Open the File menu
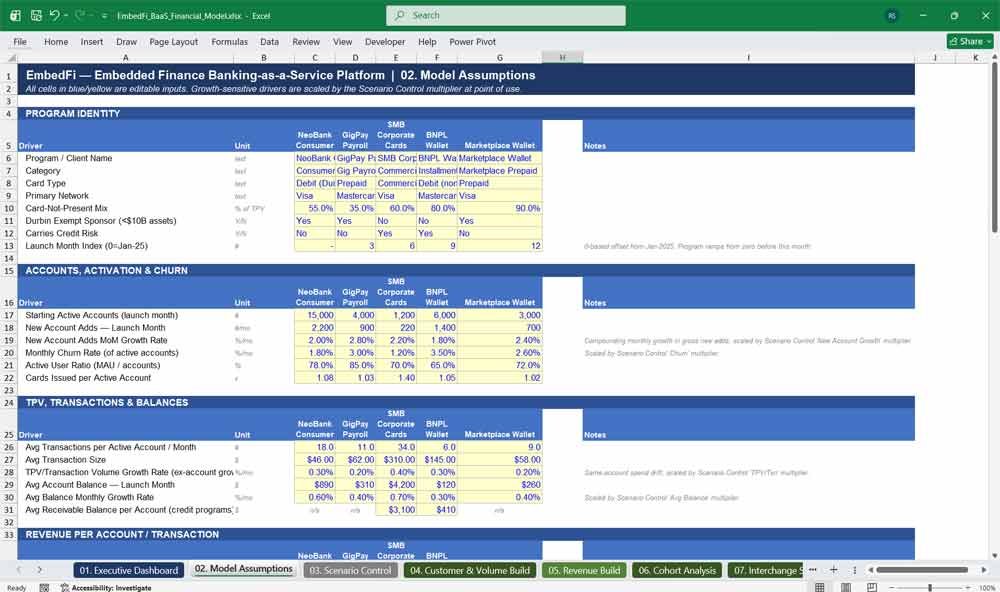The image size is (1000, 592). [20, 41]
